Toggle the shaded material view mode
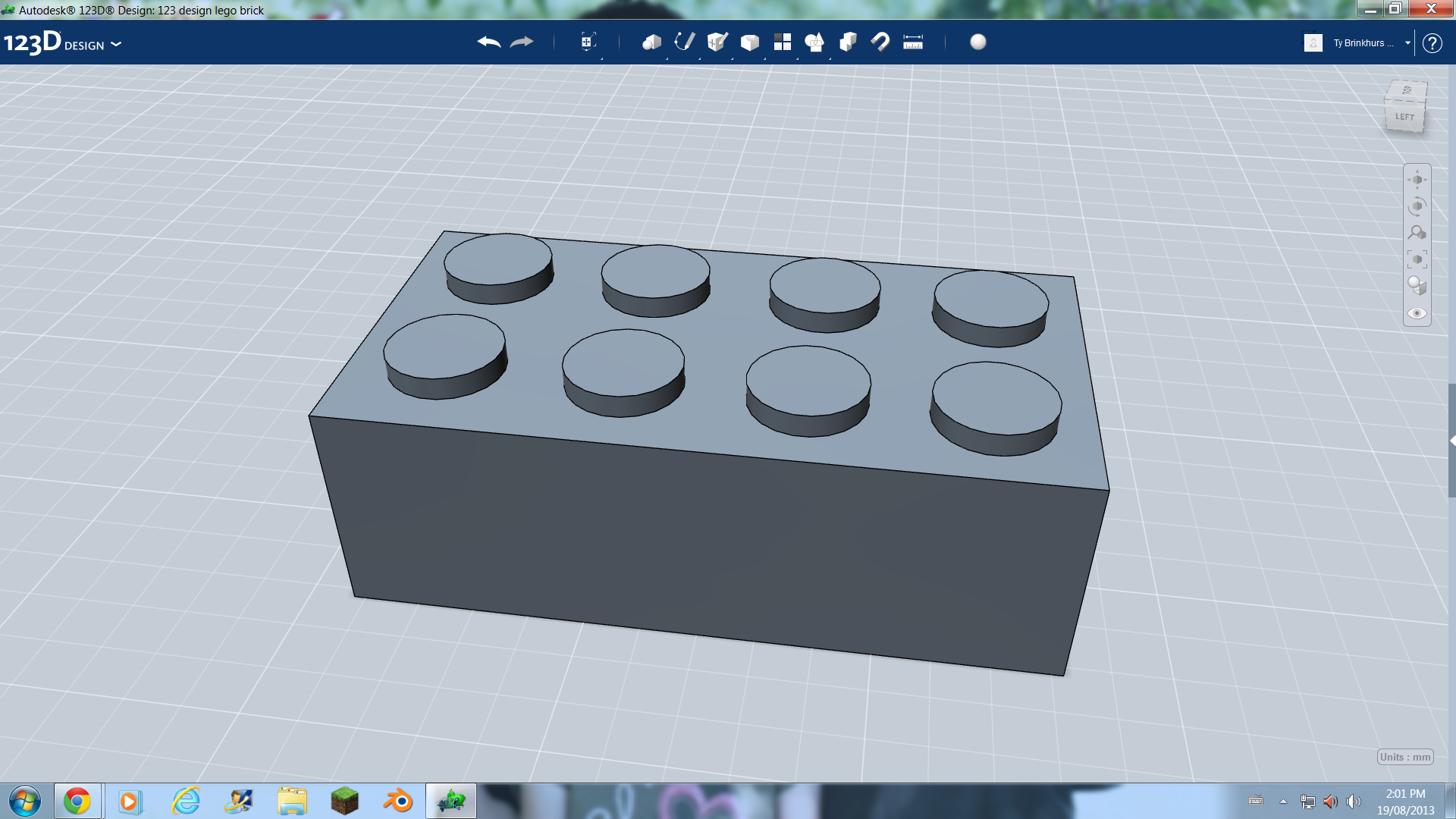The width and height of the screenshot is (1456, 819). click(x=1417, y=287)
